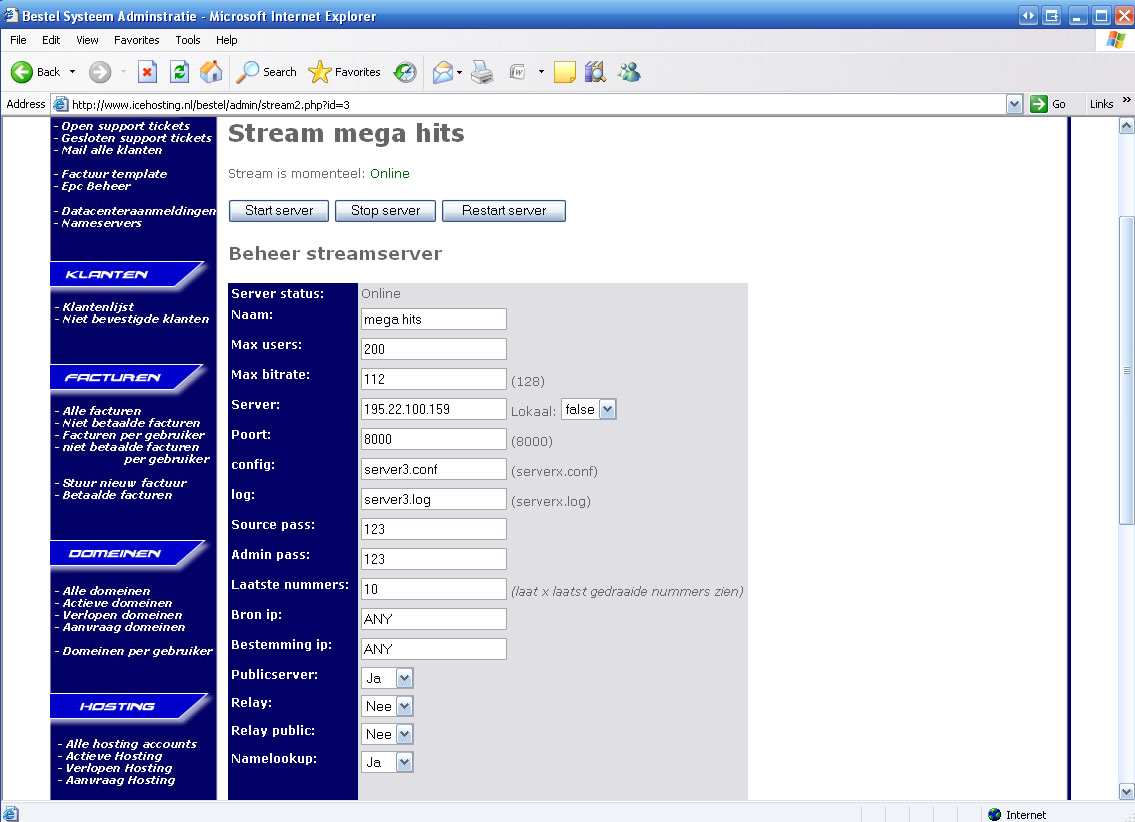Click the Research books icon
Image resolution: width=1135 pixels, height=822 pixels.
(596, 72)
